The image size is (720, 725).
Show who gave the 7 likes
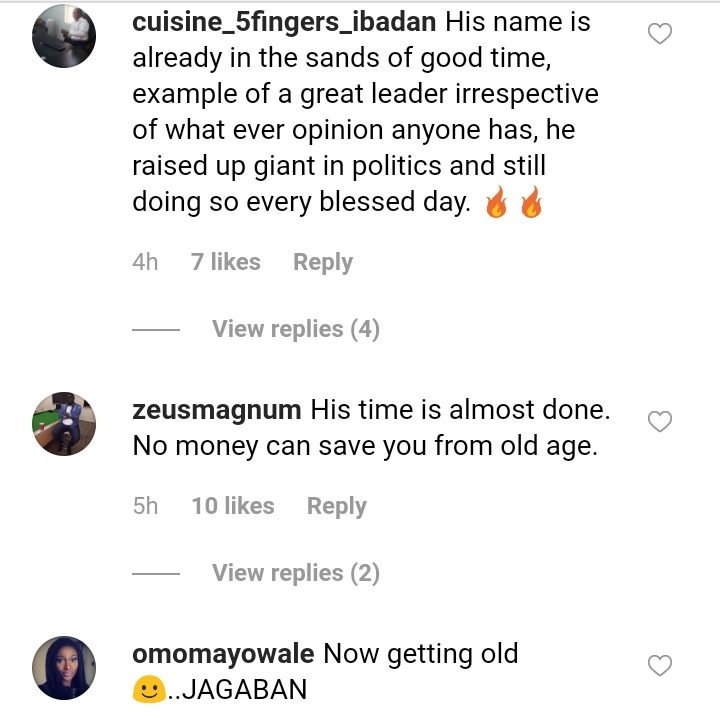point(225,262)
